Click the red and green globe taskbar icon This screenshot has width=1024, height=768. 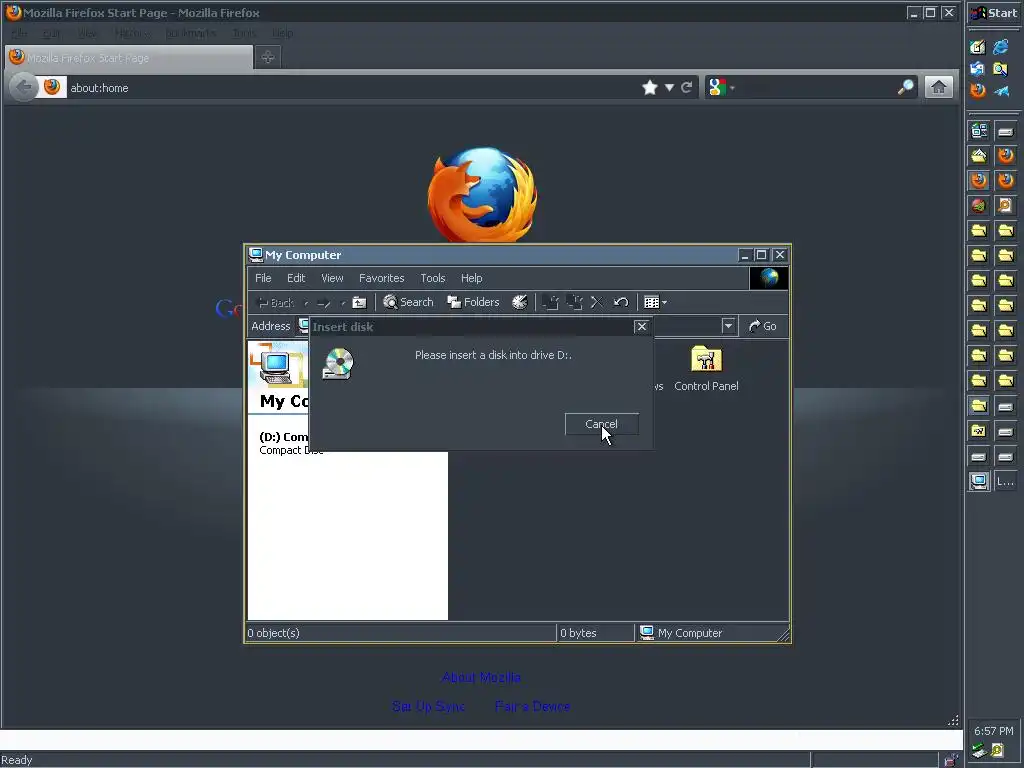(979, 206)
